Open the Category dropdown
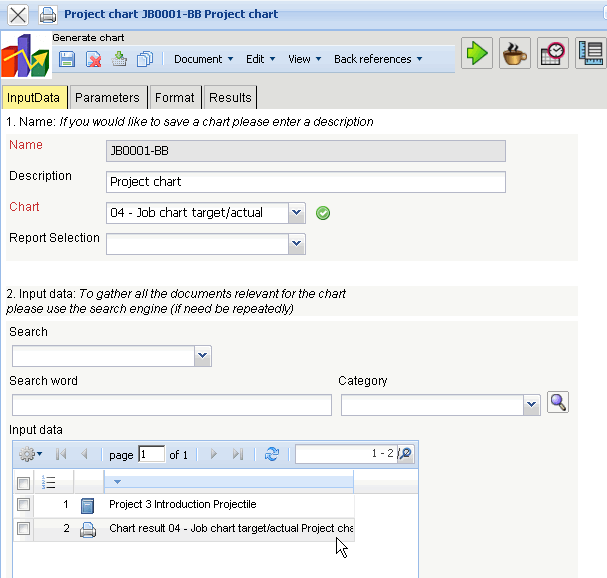The width and height of the screenshot is (607, 578). click(x=531, y=405)
